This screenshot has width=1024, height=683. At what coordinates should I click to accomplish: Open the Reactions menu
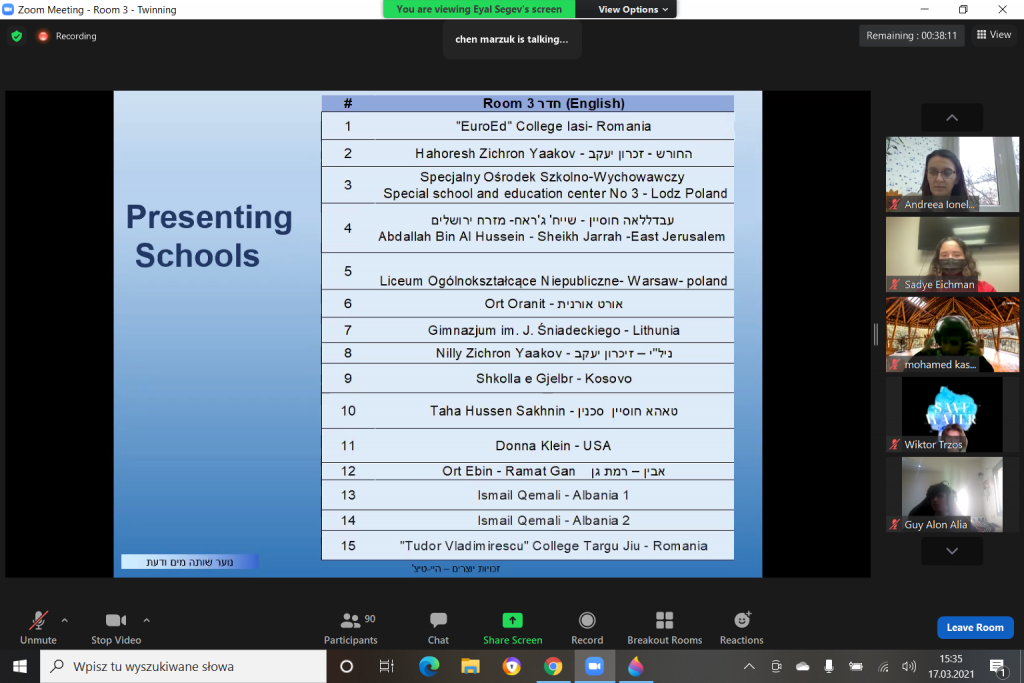coord(741,627)
